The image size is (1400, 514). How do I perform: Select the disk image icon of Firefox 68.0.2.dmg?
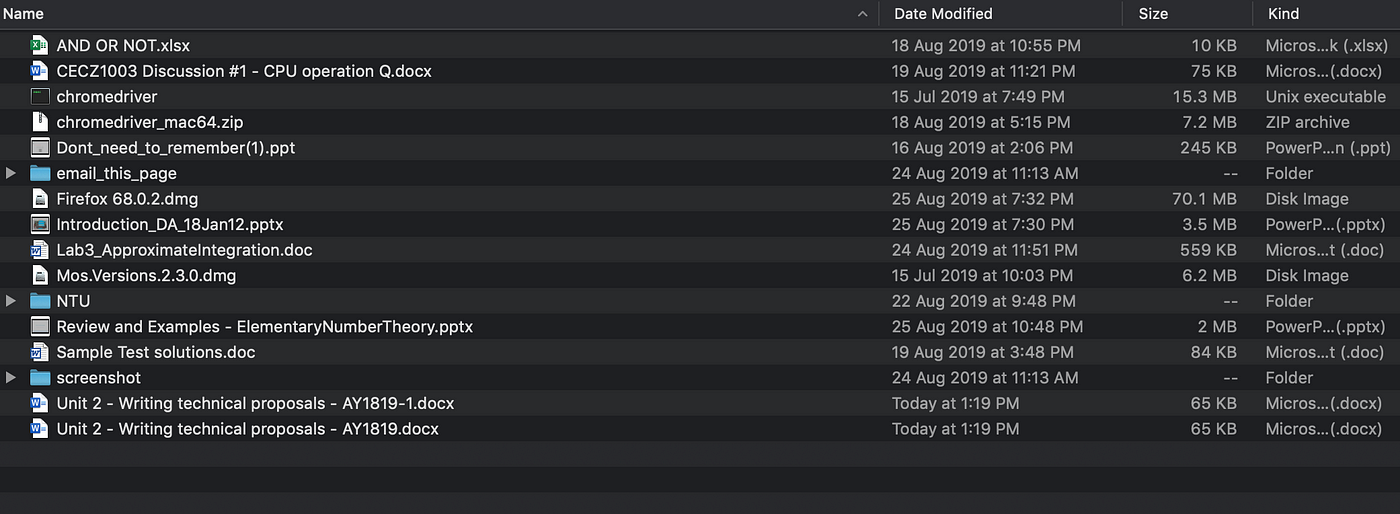39,199
